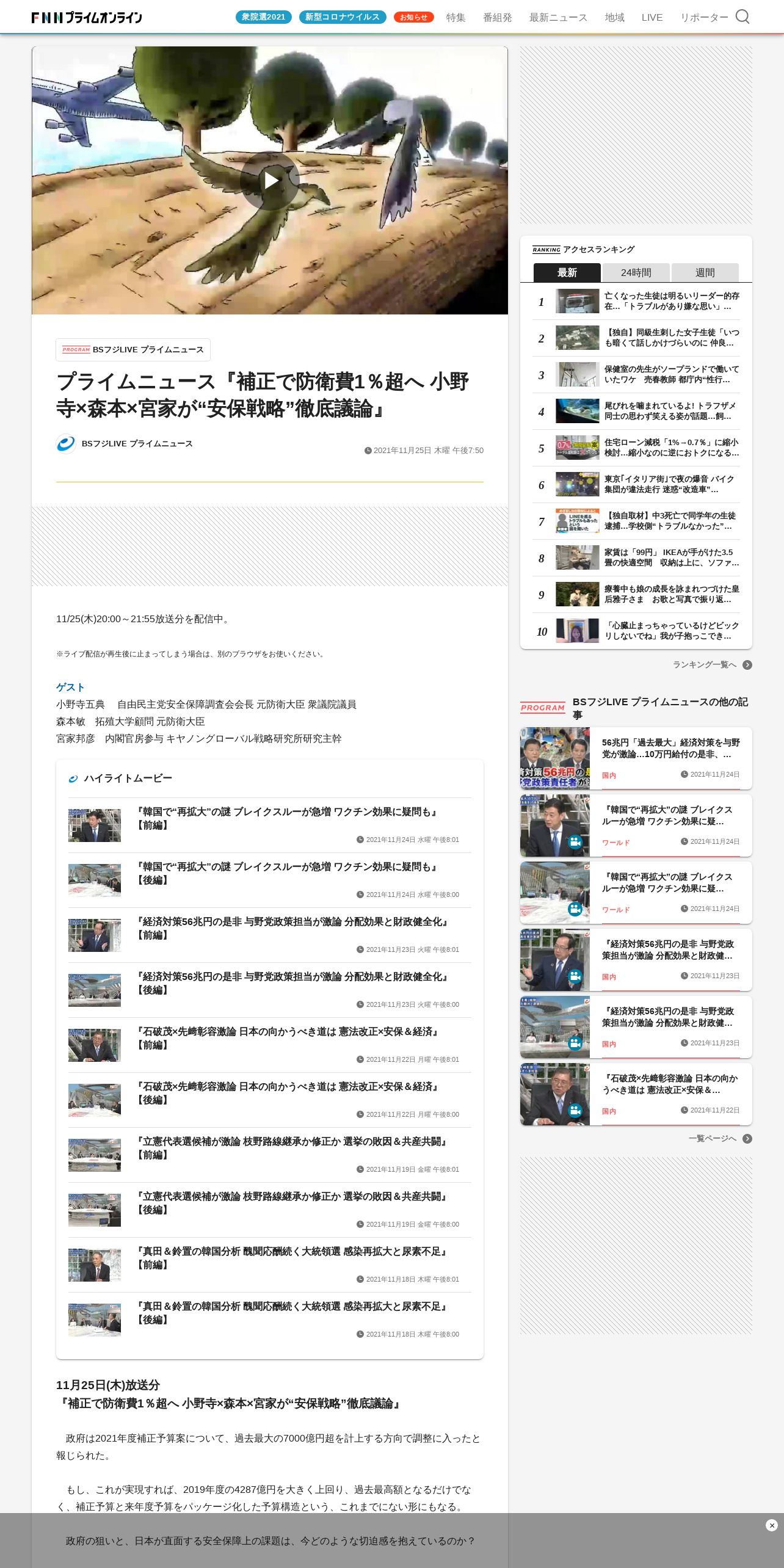Click video icon on first 経済対策56兆円 sidebar card
This screenshot has width=784, height=1568.
coord(575,976)
